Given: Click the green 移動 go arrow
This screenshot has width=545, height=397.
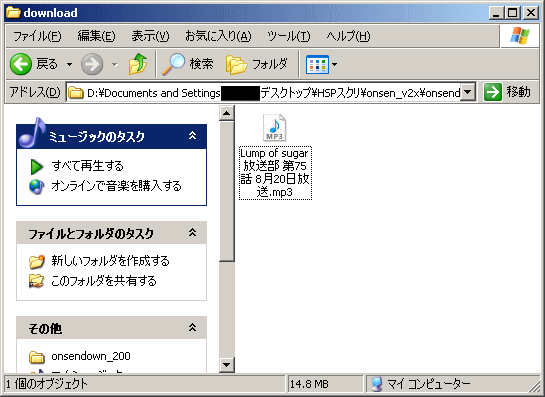Looking at the screenshot, I should point(493,92).
